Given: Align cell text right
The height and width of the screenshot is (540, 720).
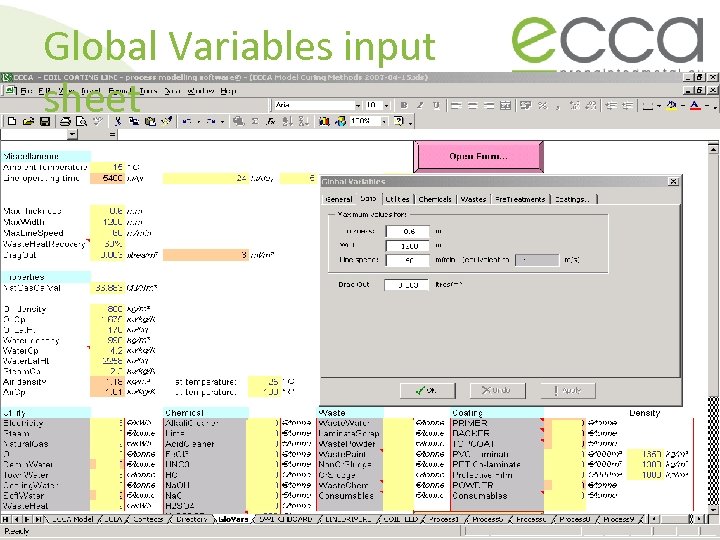Looking at the screenshot, I should pyautogui.click(x=489, y=106).
